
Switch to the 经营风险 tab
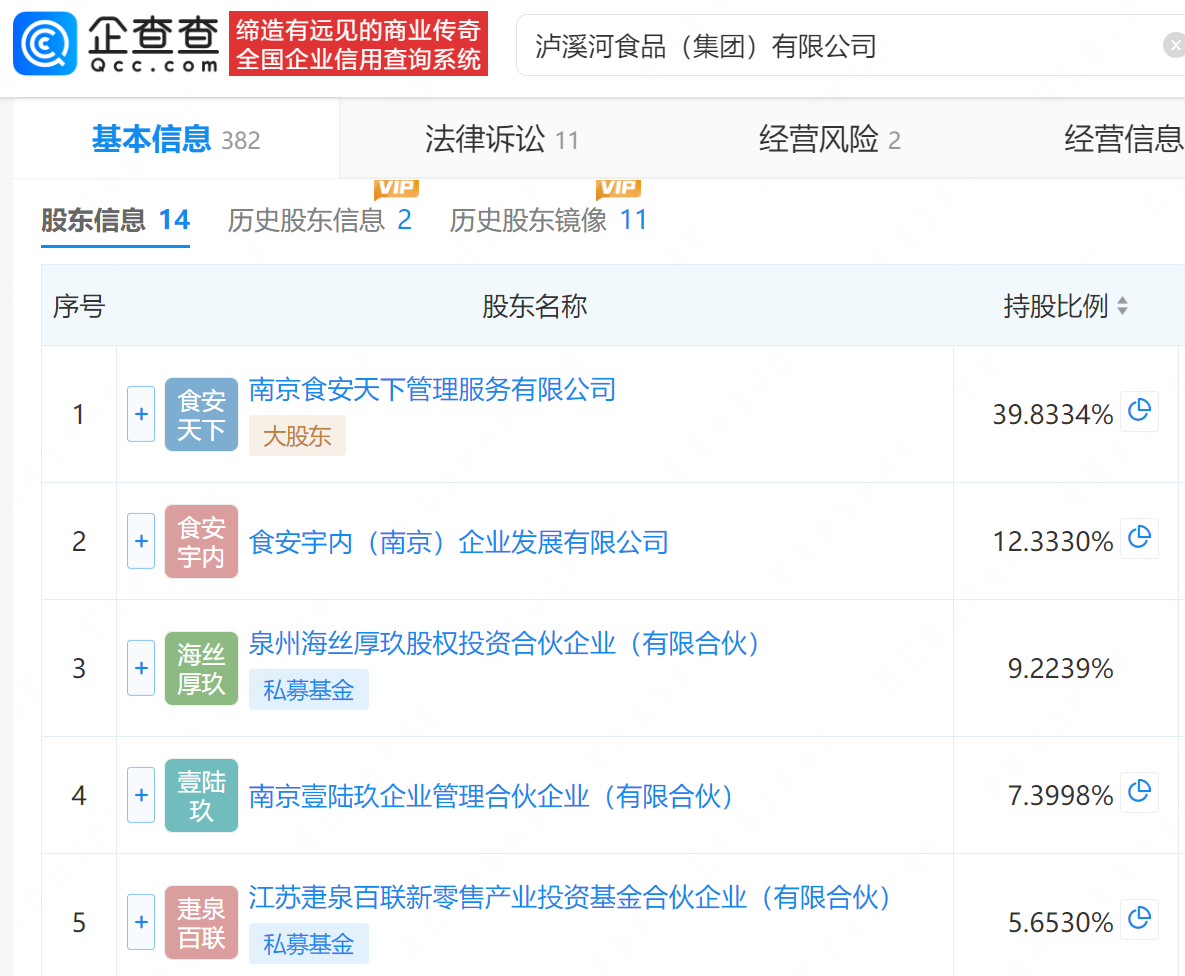(x=830, y=140)
